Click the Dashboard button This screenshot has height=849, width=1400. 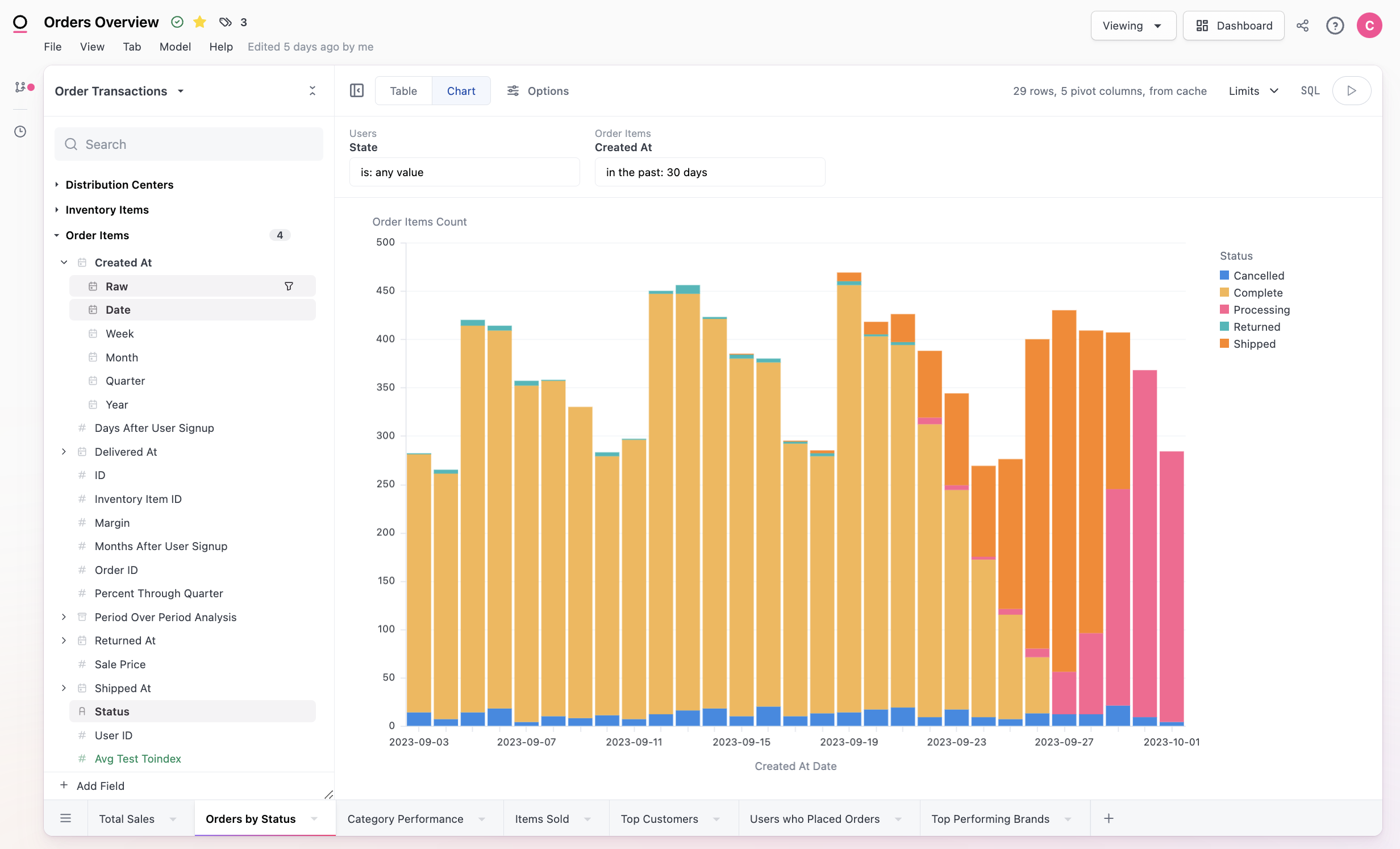pos(1234,26)
